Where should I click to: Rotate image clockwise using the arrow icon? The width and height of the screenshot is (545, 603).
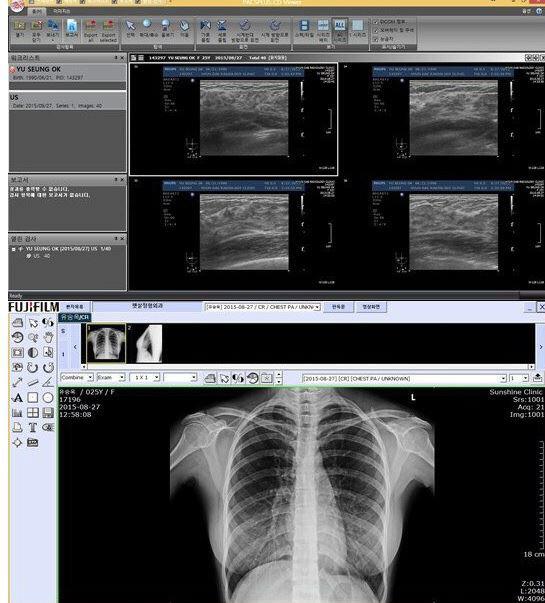tap(48, 367)
